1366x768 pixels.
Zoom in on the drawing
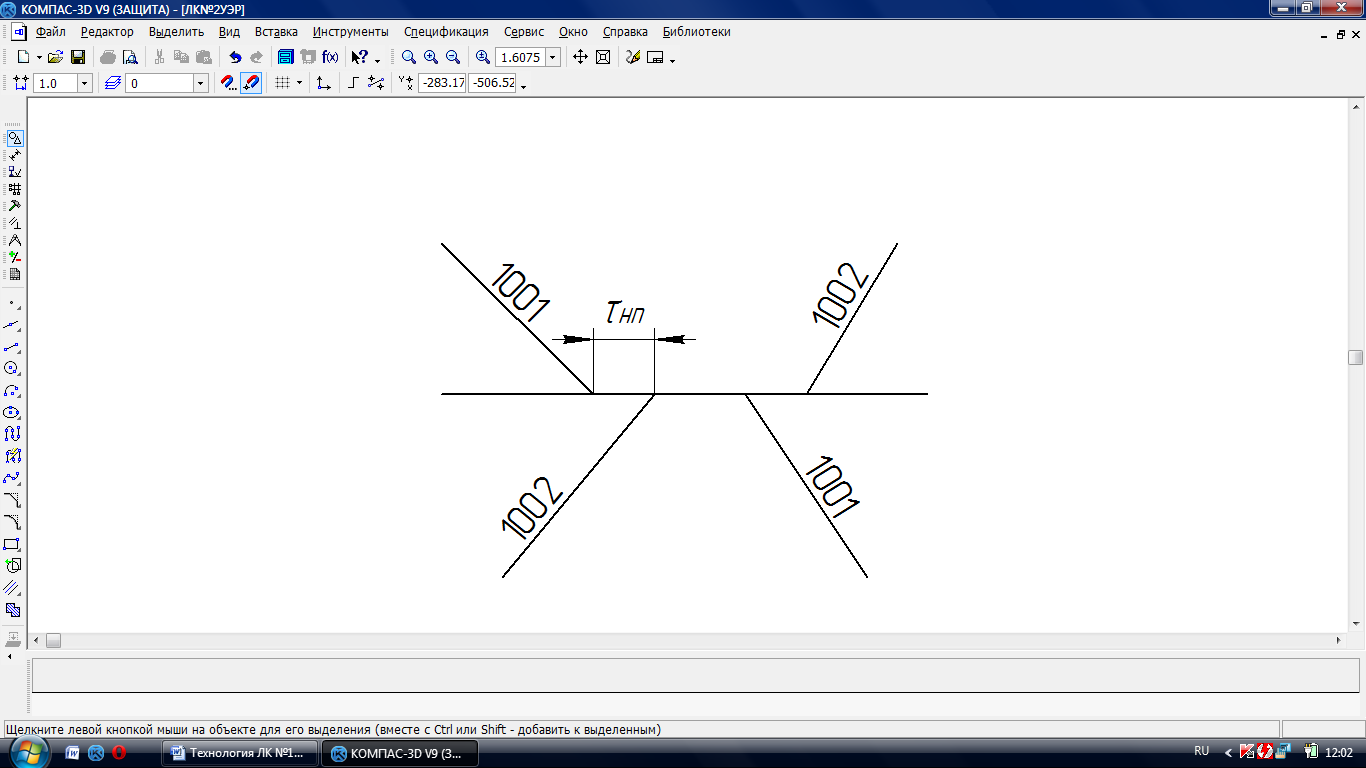tap(431, 57)
